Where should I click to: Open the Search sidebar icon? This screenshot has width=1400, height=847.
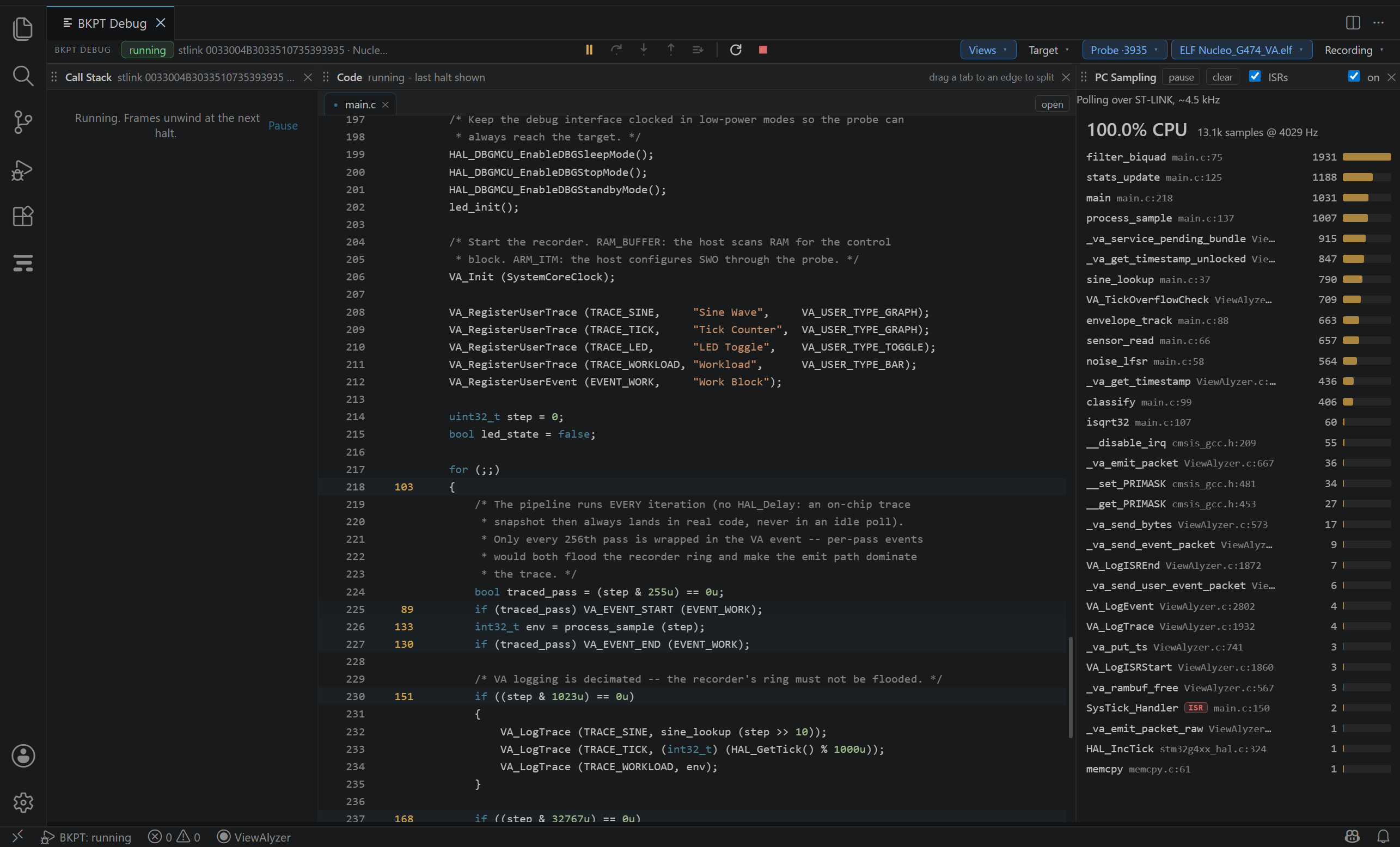(x=23, y=76)
